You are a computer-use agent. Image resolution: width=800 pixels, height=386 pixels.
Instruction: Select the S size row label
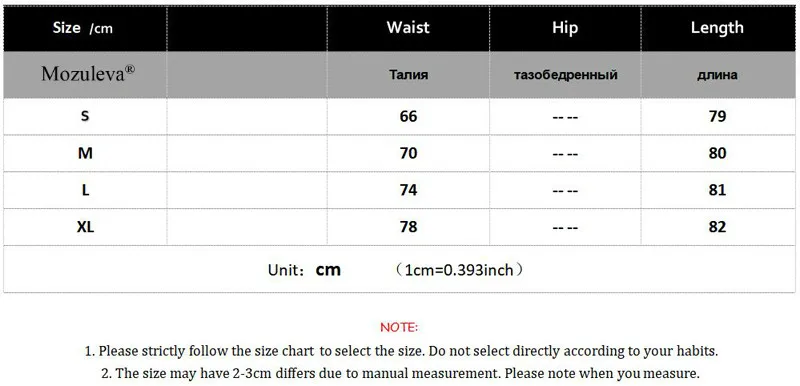point(85,116)
